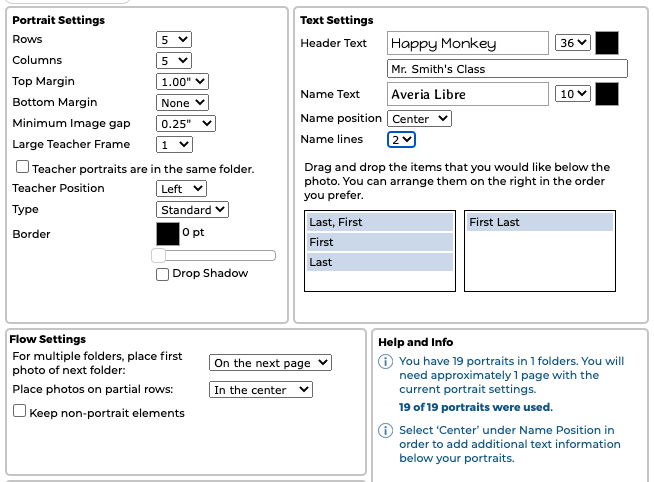The height and width of the screenshot is (482, 654).
Task: Open the Bottom Margin dropdown
Action: coord(183,102)
